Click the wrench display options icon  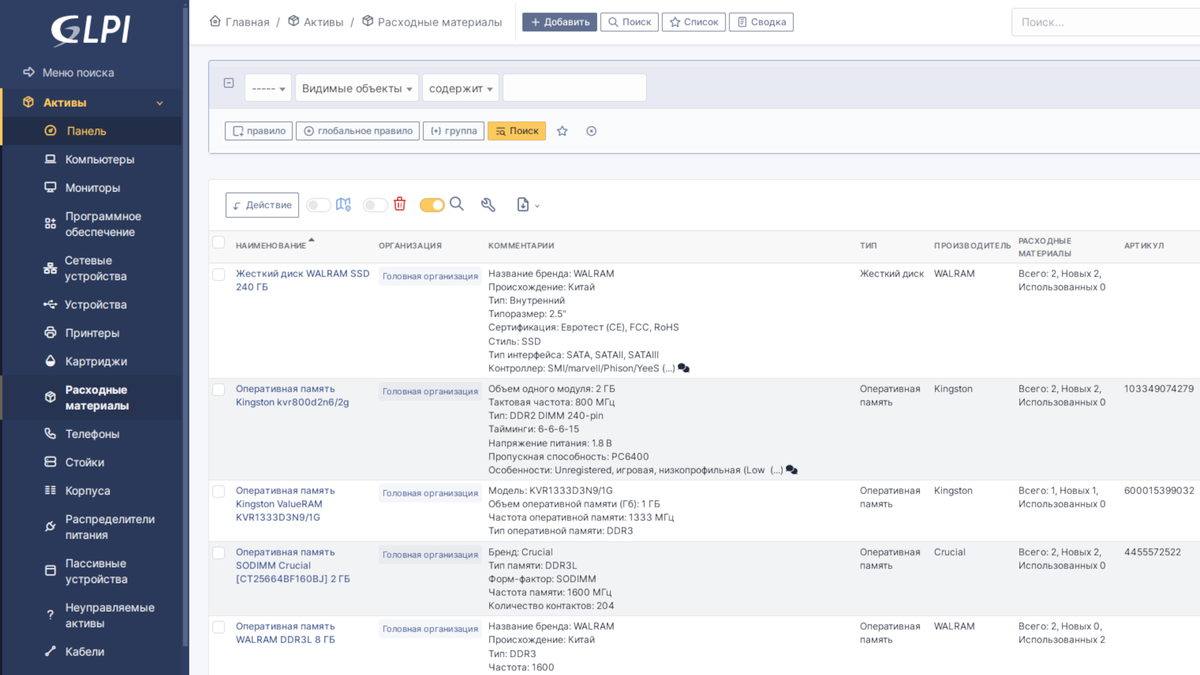[488, 205]
